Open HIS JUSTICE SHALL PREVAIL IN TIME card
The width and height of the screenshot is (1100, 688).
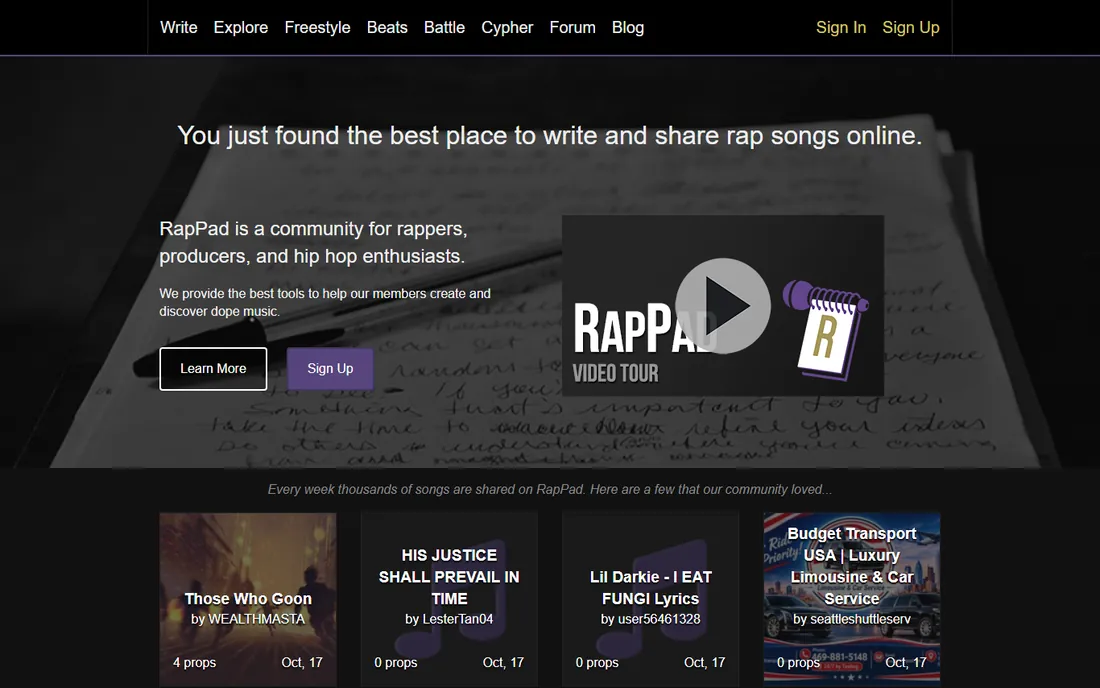point(449,599)
